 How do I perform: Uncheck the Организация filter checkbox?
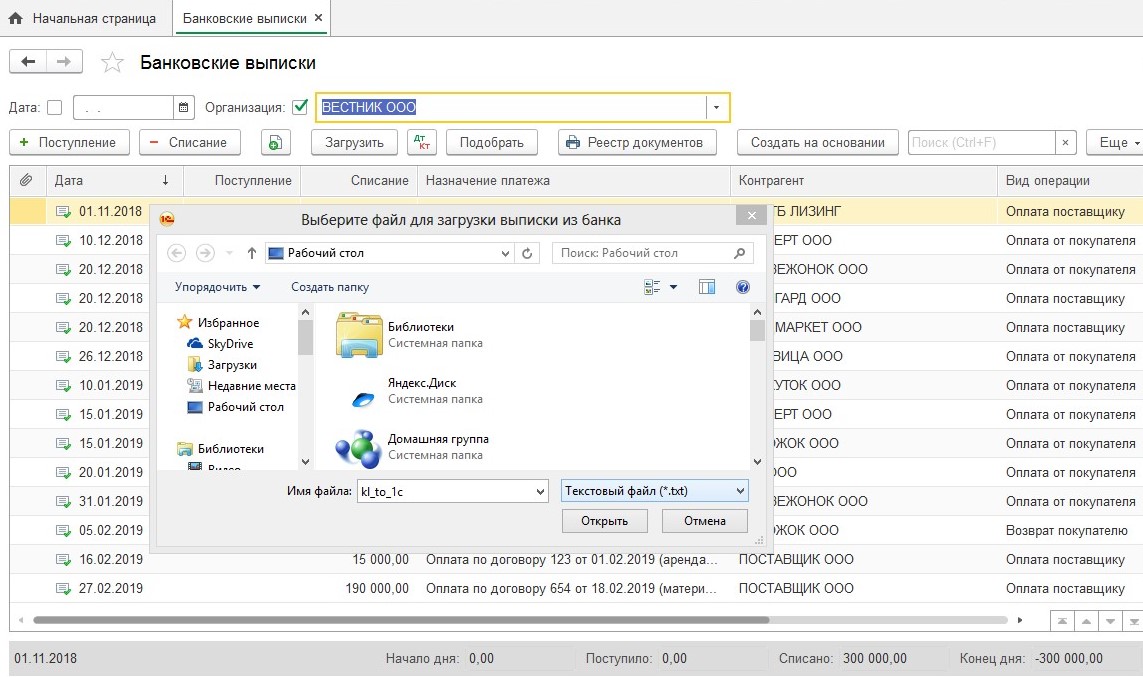coord(299,107)
